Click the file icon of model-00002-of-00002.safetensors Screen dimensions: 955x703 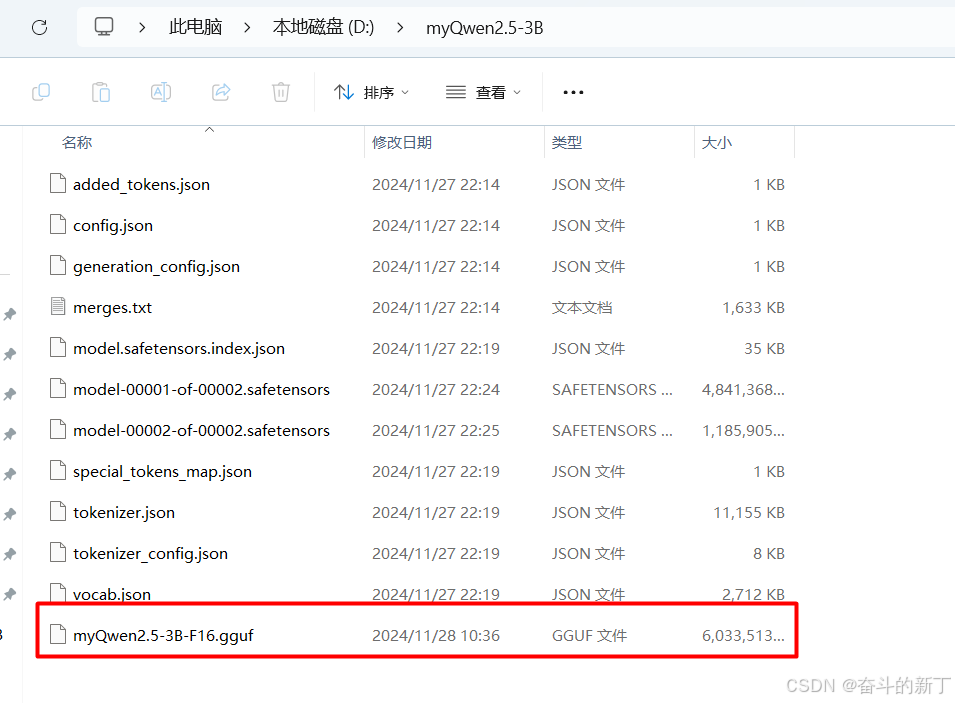[x=58, y=429]
